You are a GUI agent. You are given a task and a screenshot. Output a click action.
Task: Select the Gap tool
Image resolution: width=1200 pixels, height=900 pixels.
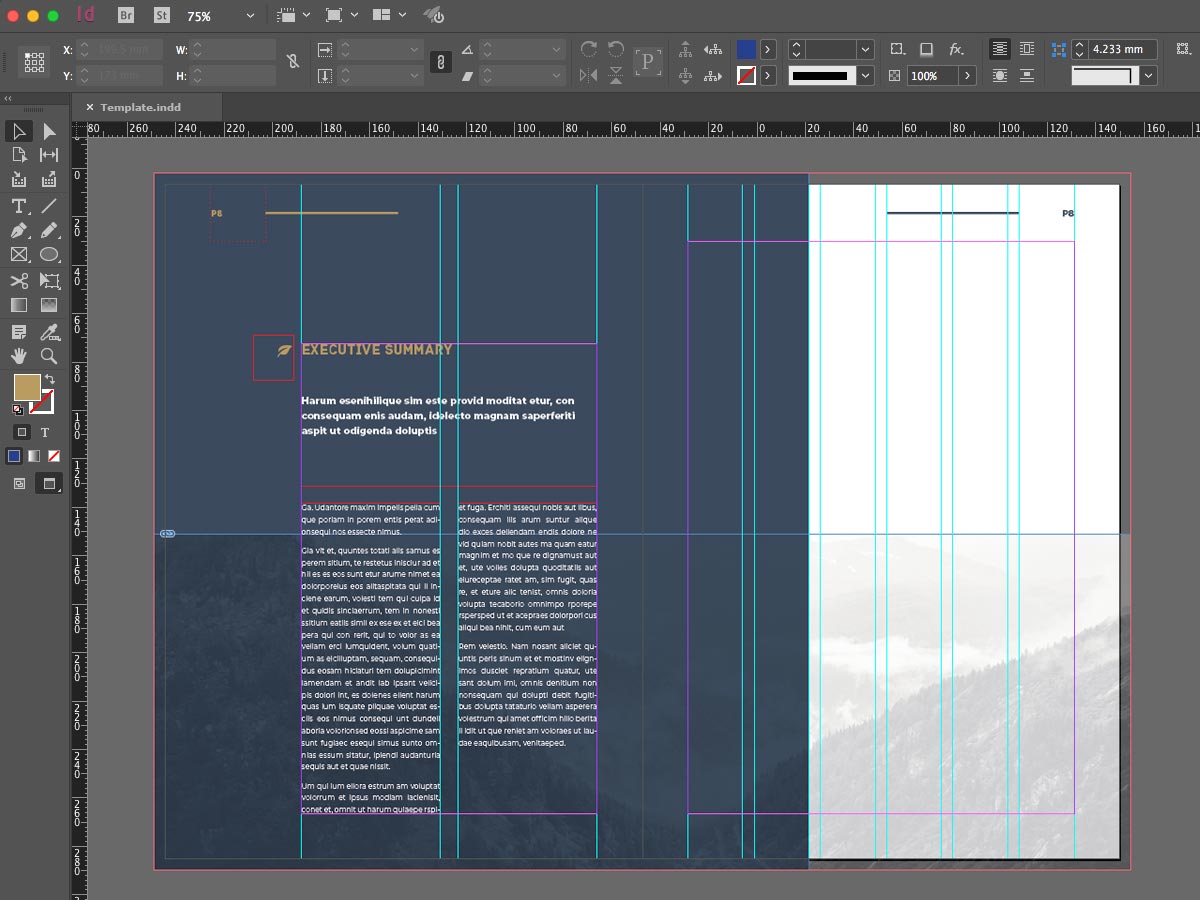click(49, 155)
